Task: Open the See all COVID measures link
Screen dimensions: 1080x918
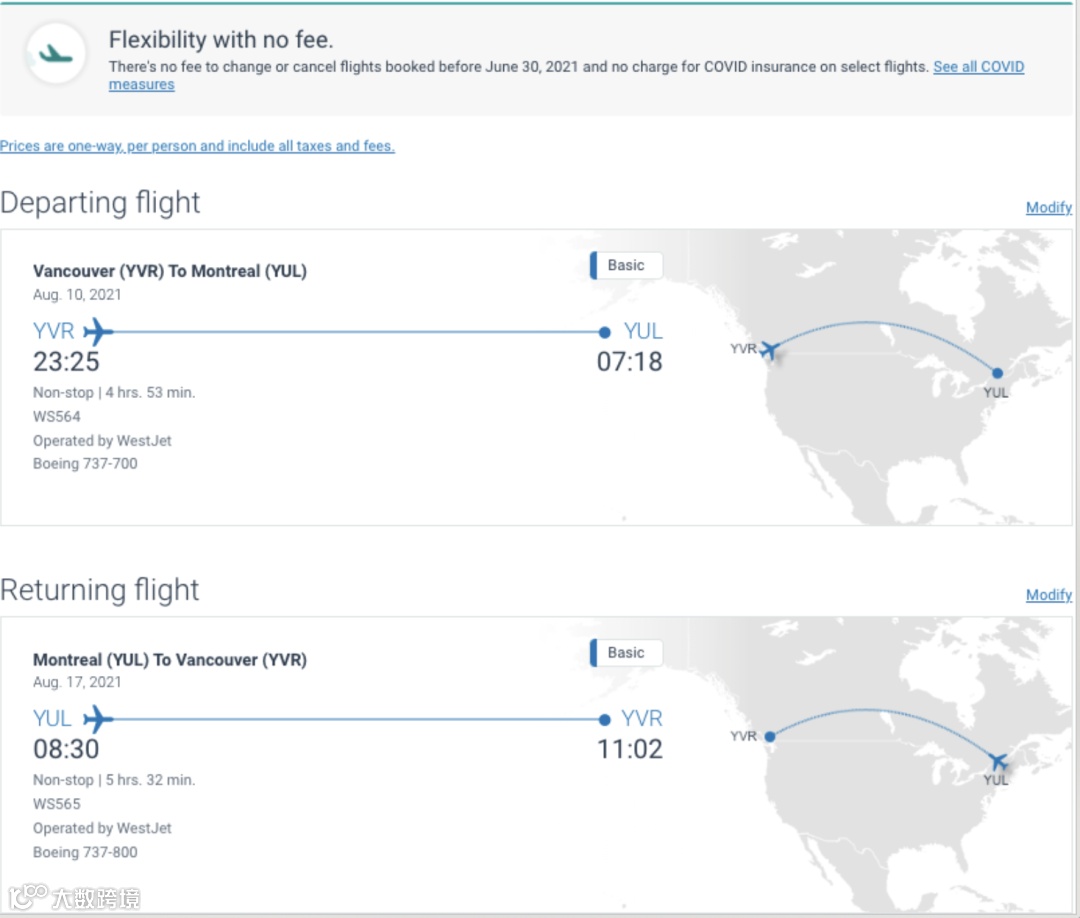Action: 978,67
